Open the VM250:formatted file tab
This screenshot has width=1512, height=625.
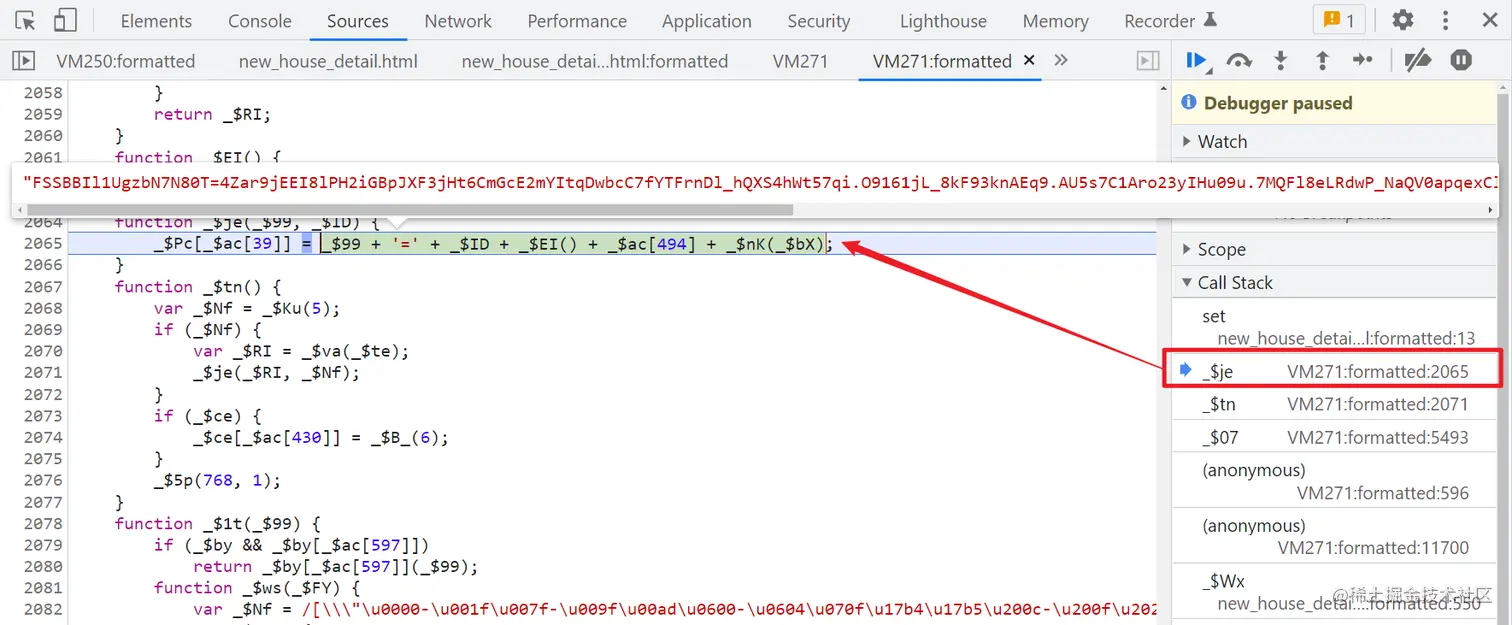[126, 61]
